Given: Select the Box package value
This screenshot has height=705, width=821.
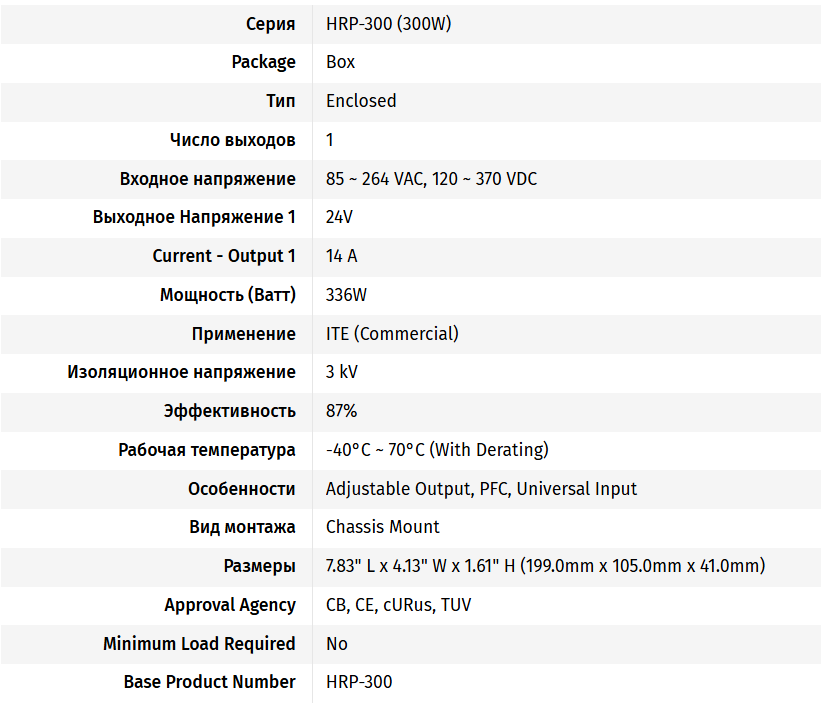Looking at the screenshot, I should (x=340, y=62).
